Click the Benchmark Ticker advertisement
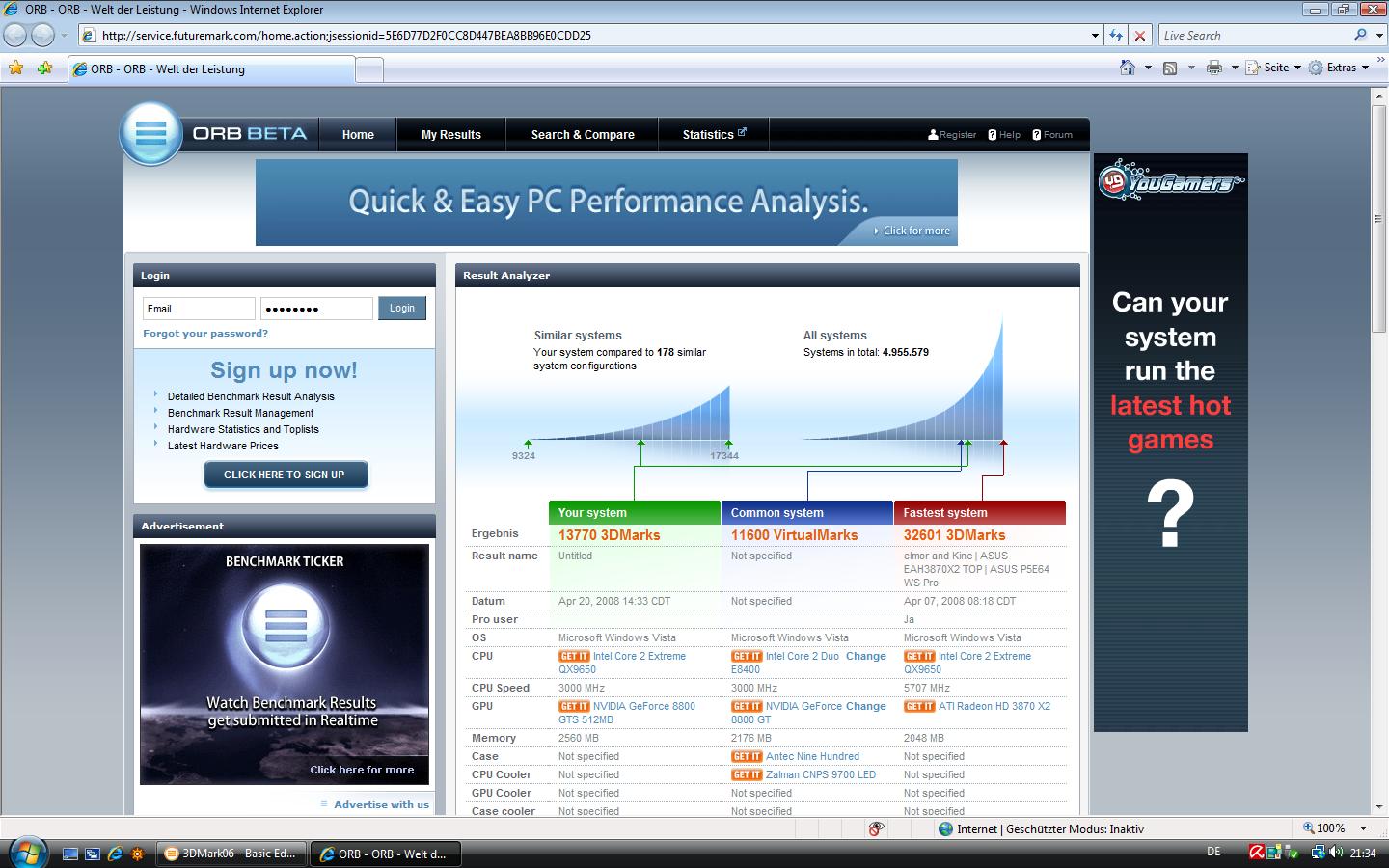Screen dimensions: 1389x868 click(285, 665)
